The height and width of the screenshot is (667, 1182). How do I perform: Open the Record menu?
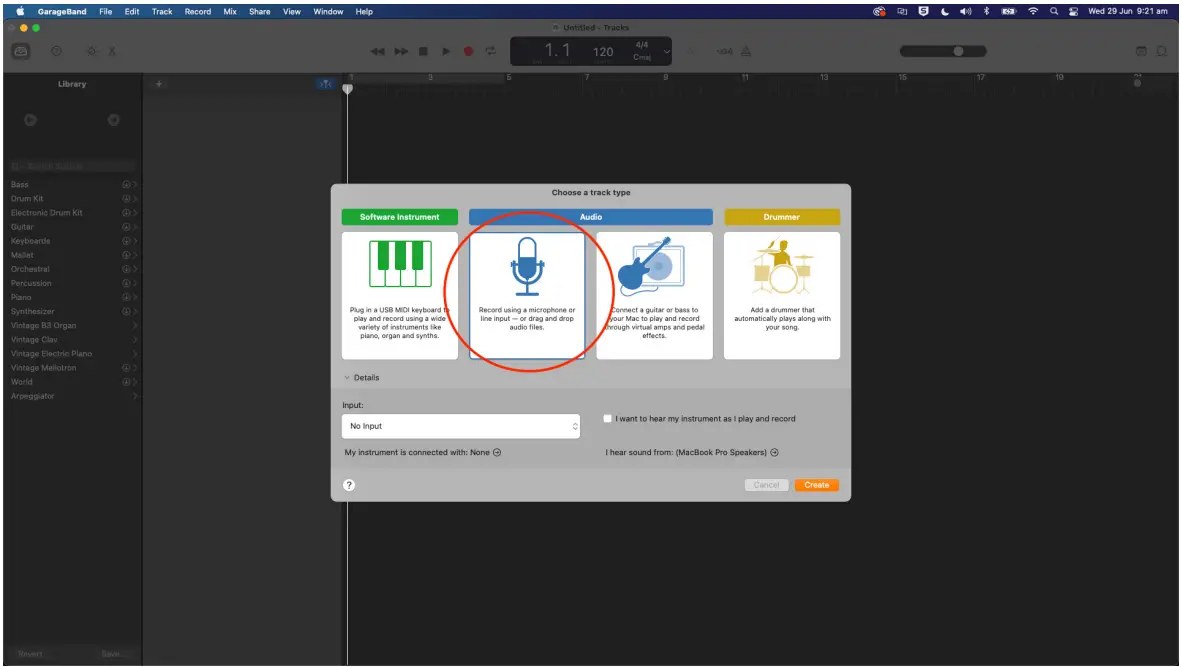[198, 11]
